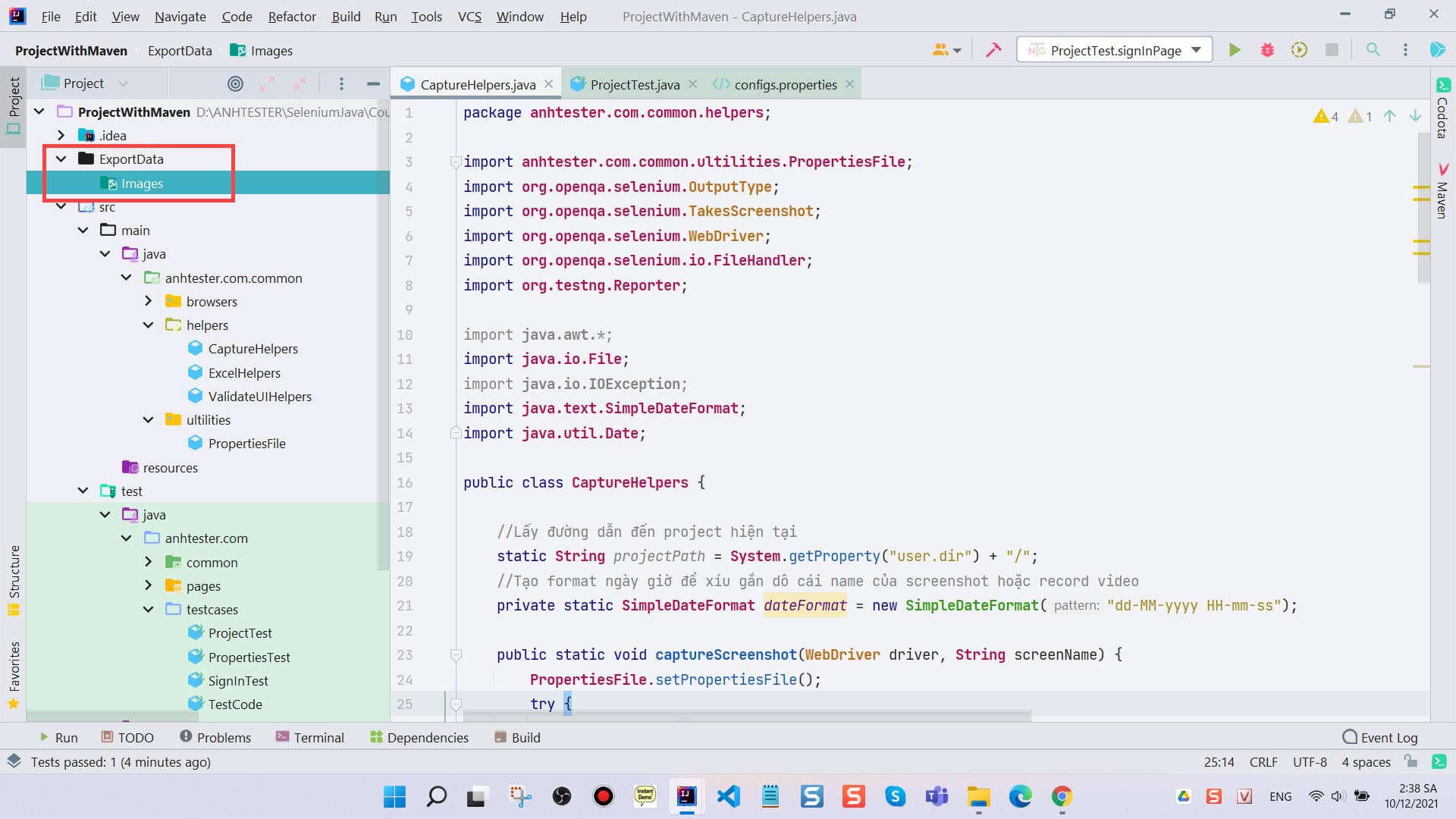This screenshot has height=819, width=1456.
Task: Open Project view selector dropdown
Action: pyautogui.click(x=84, y=83)
